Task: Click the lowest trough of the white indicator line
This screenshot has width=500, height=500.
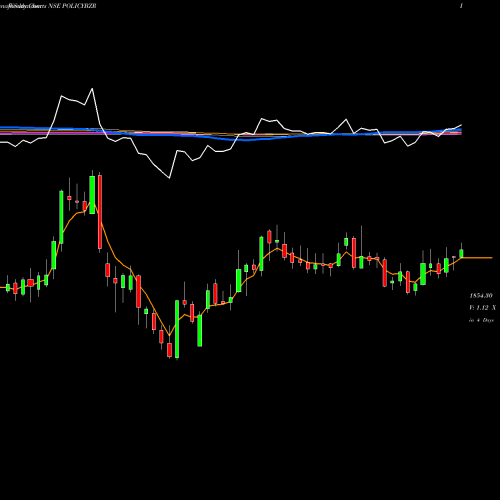Action: point(169,178)
